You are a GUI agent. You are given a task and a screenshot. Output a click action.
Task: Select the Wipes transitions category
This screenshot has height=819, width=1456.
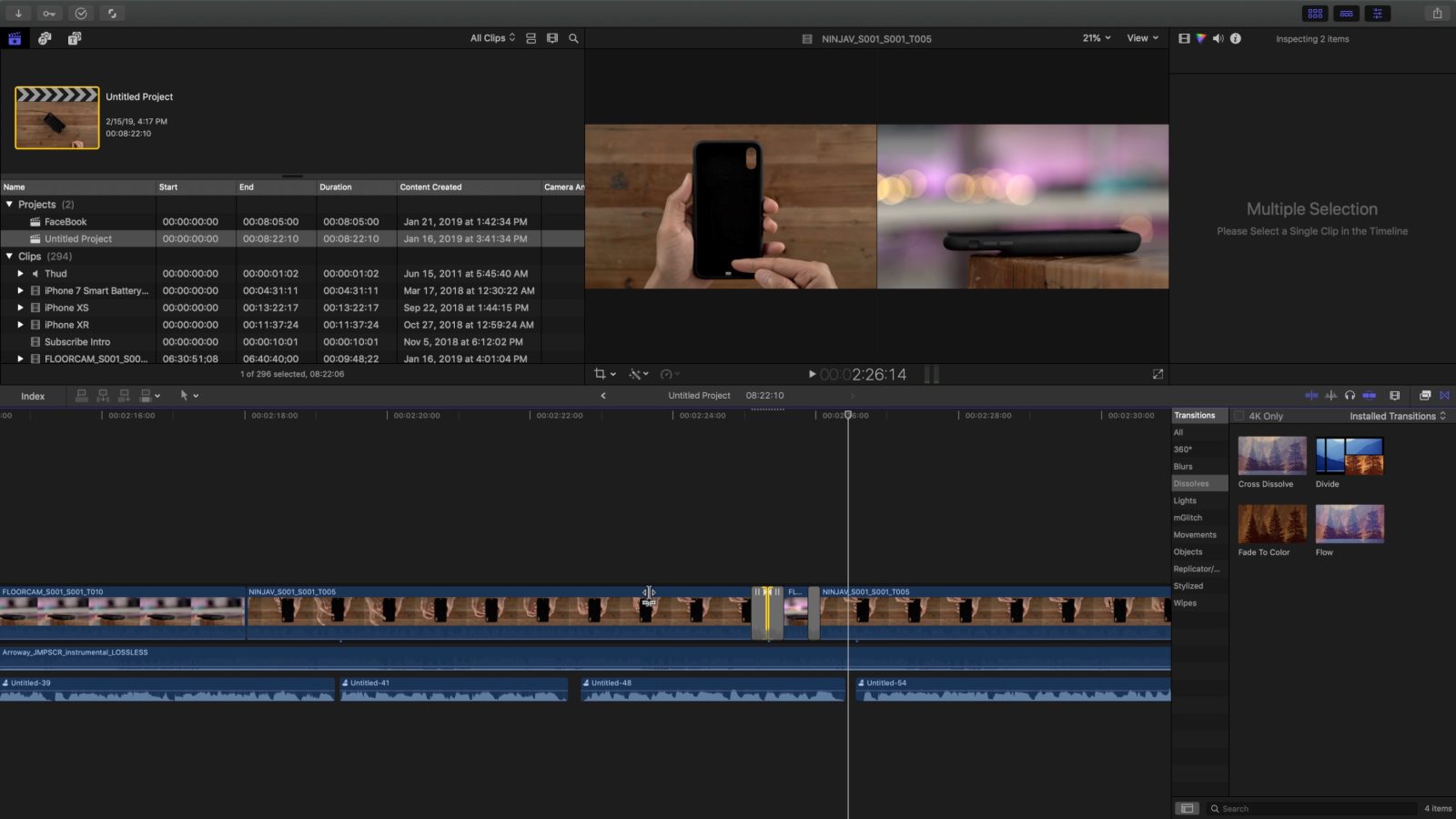click(1185, 603)
